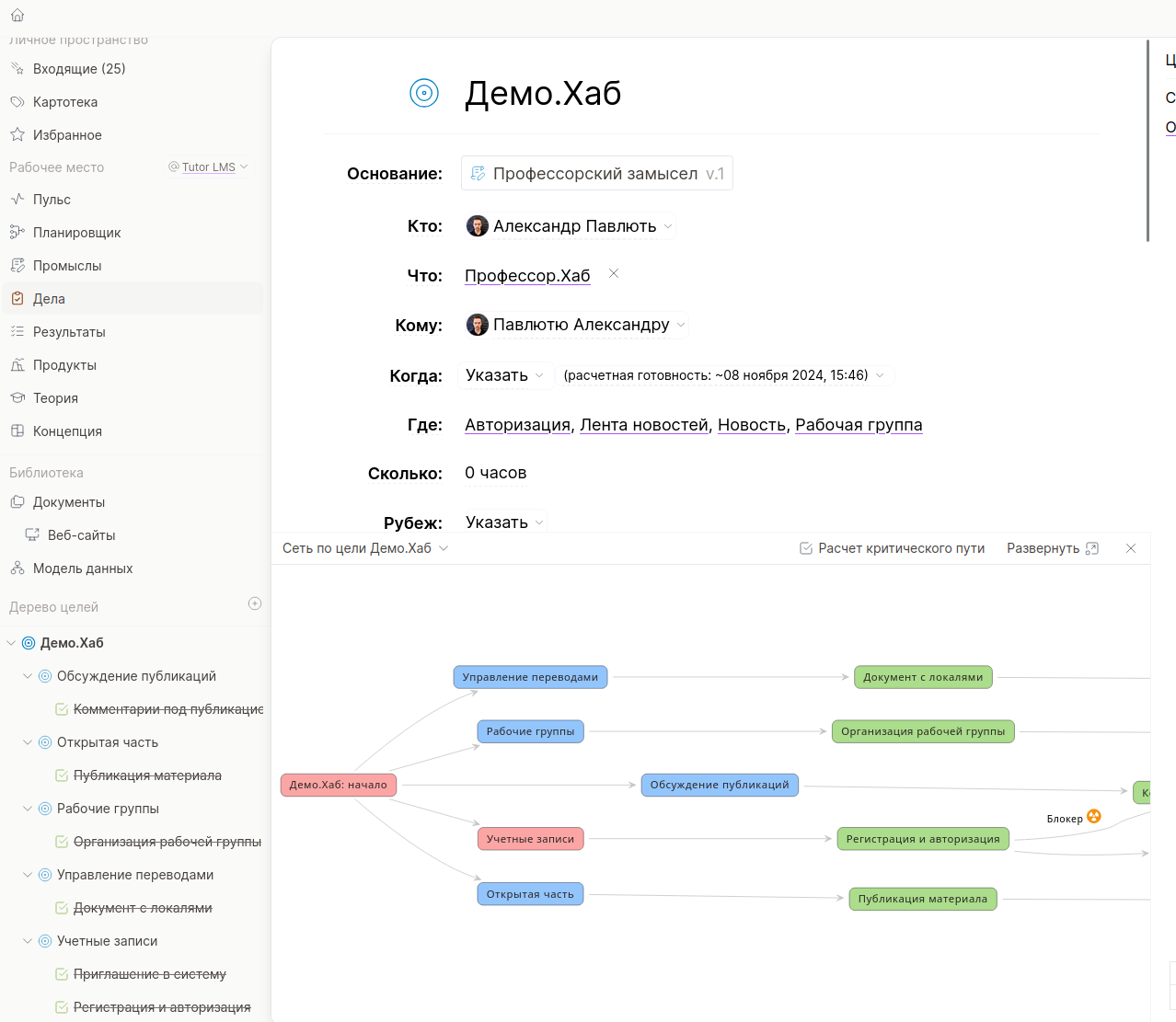Follow the Лента новостей link
This screenshot has width=1176, height=1022.
click(x=644, y=425)
